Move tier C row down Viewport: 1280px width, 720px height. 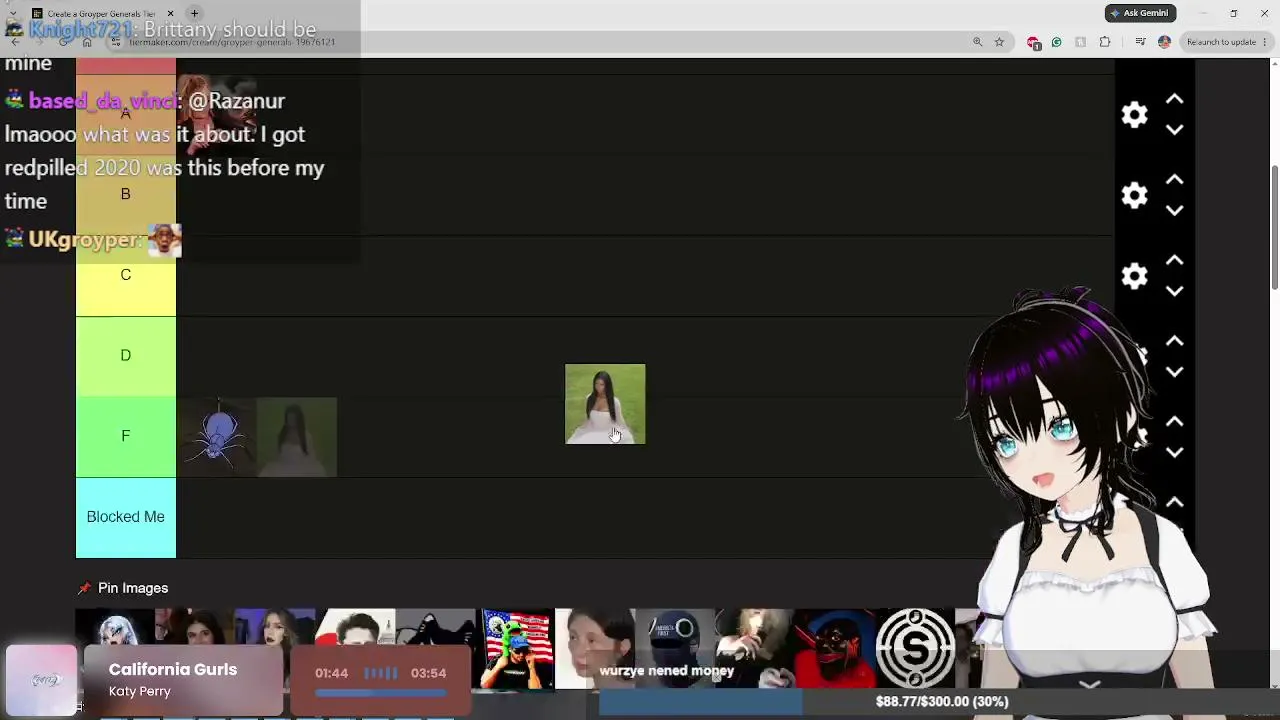pos(1175,291)
